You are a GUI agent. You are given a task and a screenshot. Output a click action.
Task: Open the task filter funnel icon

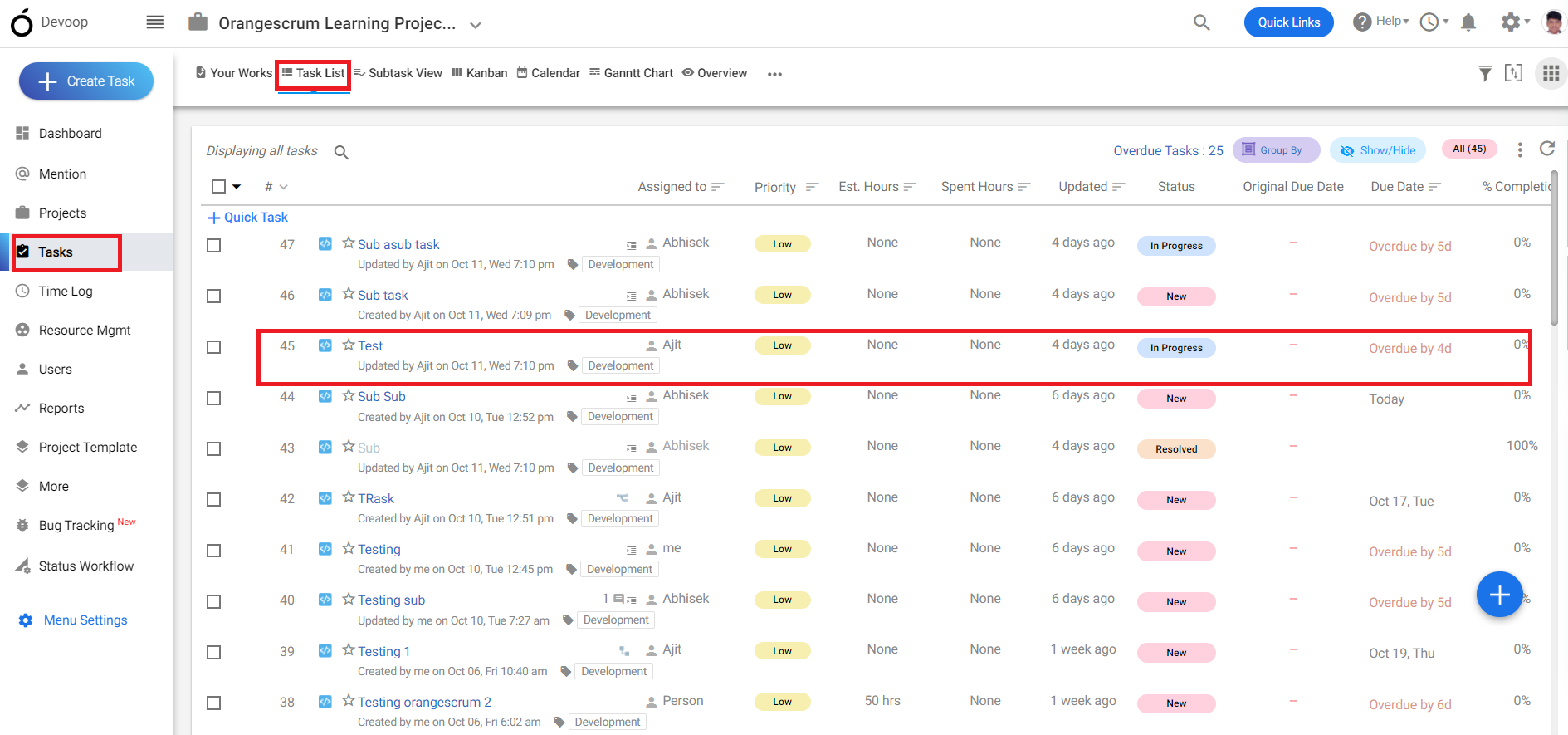(x=1485, y=74)
